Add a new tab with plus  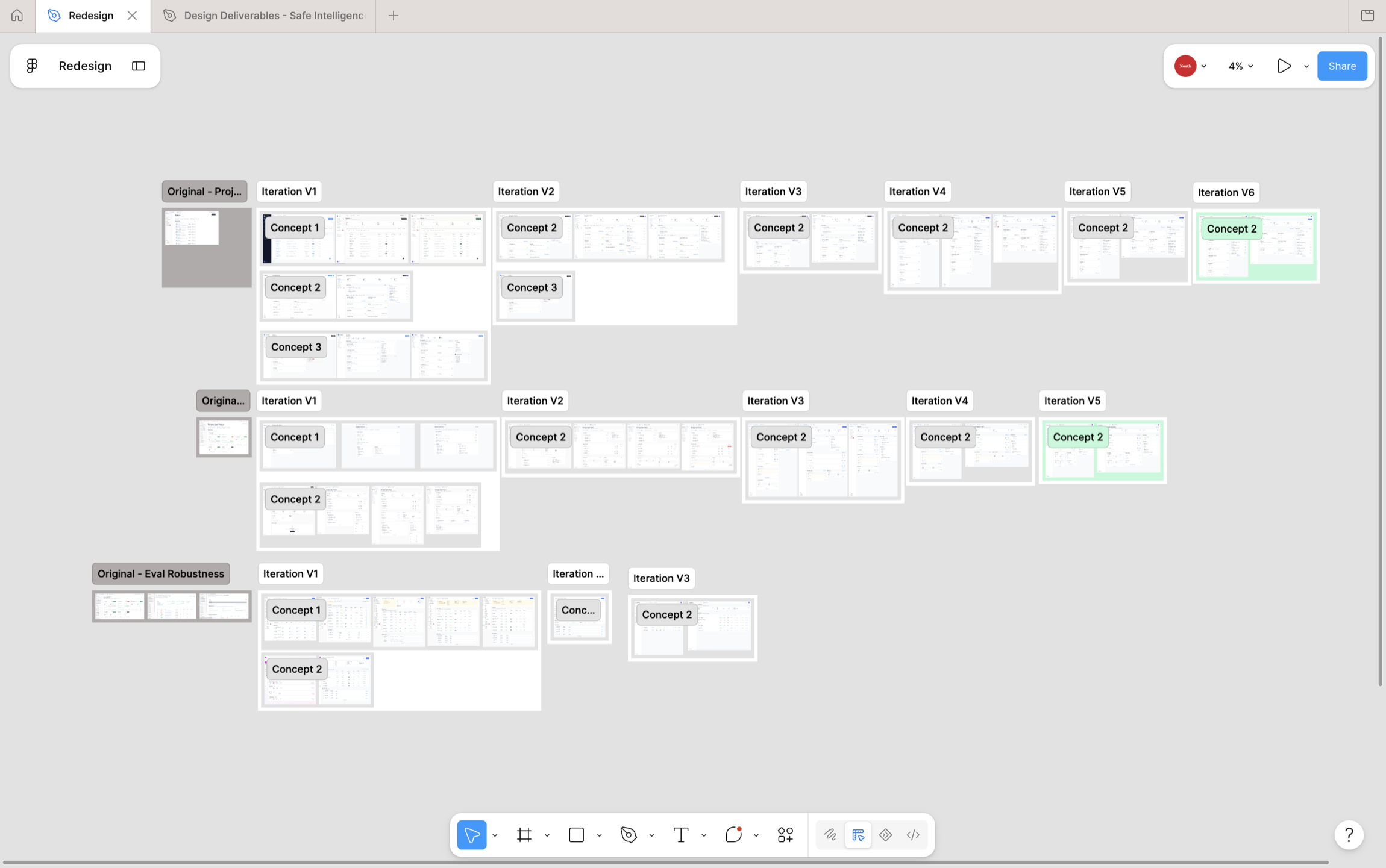point(394,16)
